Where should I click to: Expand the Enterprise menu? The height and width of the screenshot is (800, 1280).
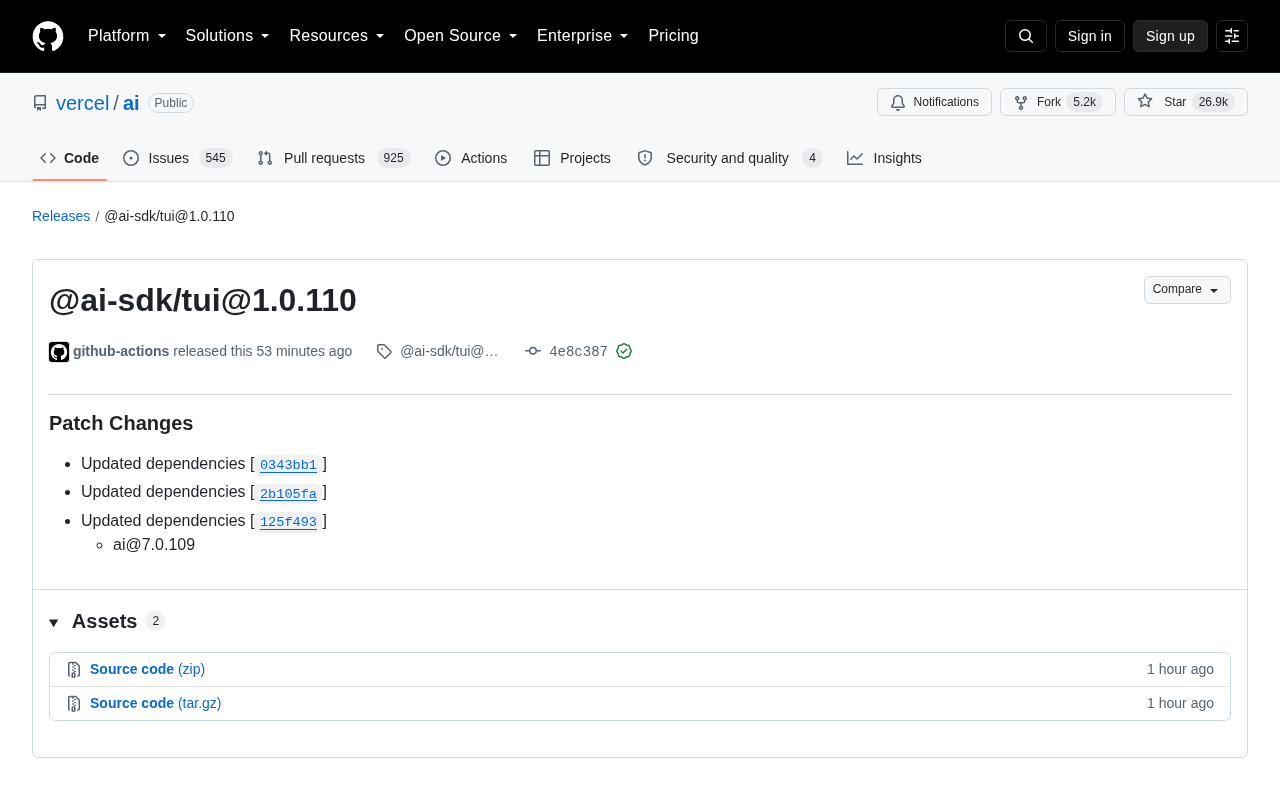(x=583, y=36)
